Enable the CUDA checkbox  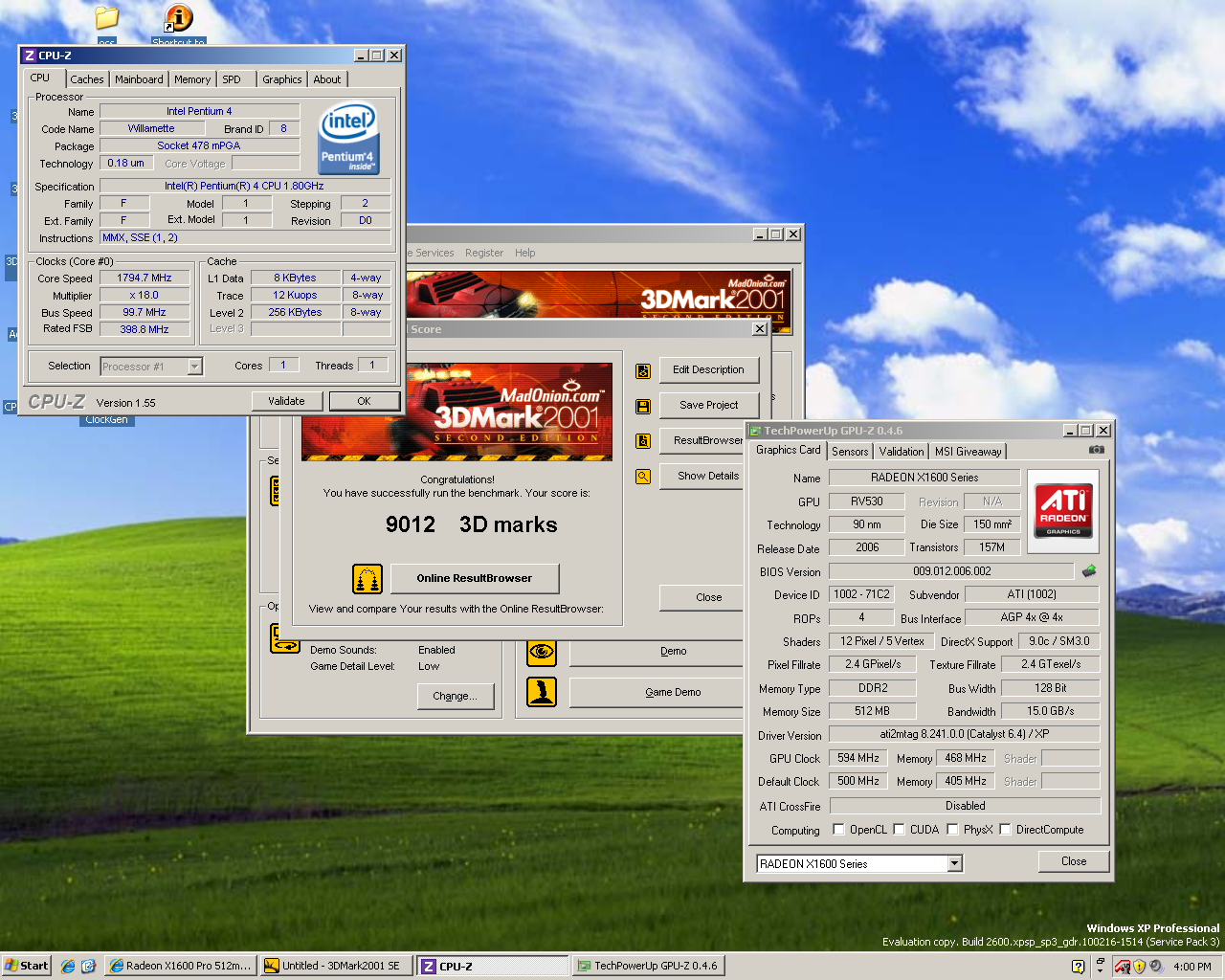(900, 830)
